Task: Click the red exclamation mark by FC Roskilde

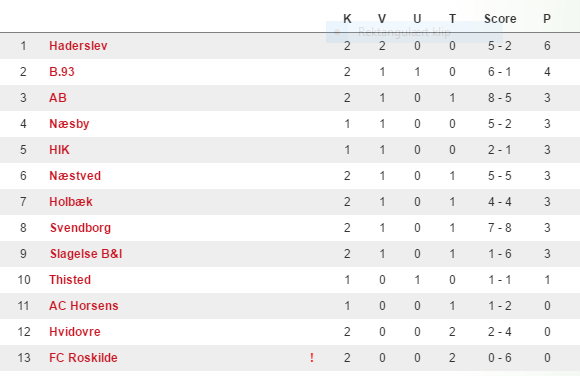Action: click(x=312, y=357)
